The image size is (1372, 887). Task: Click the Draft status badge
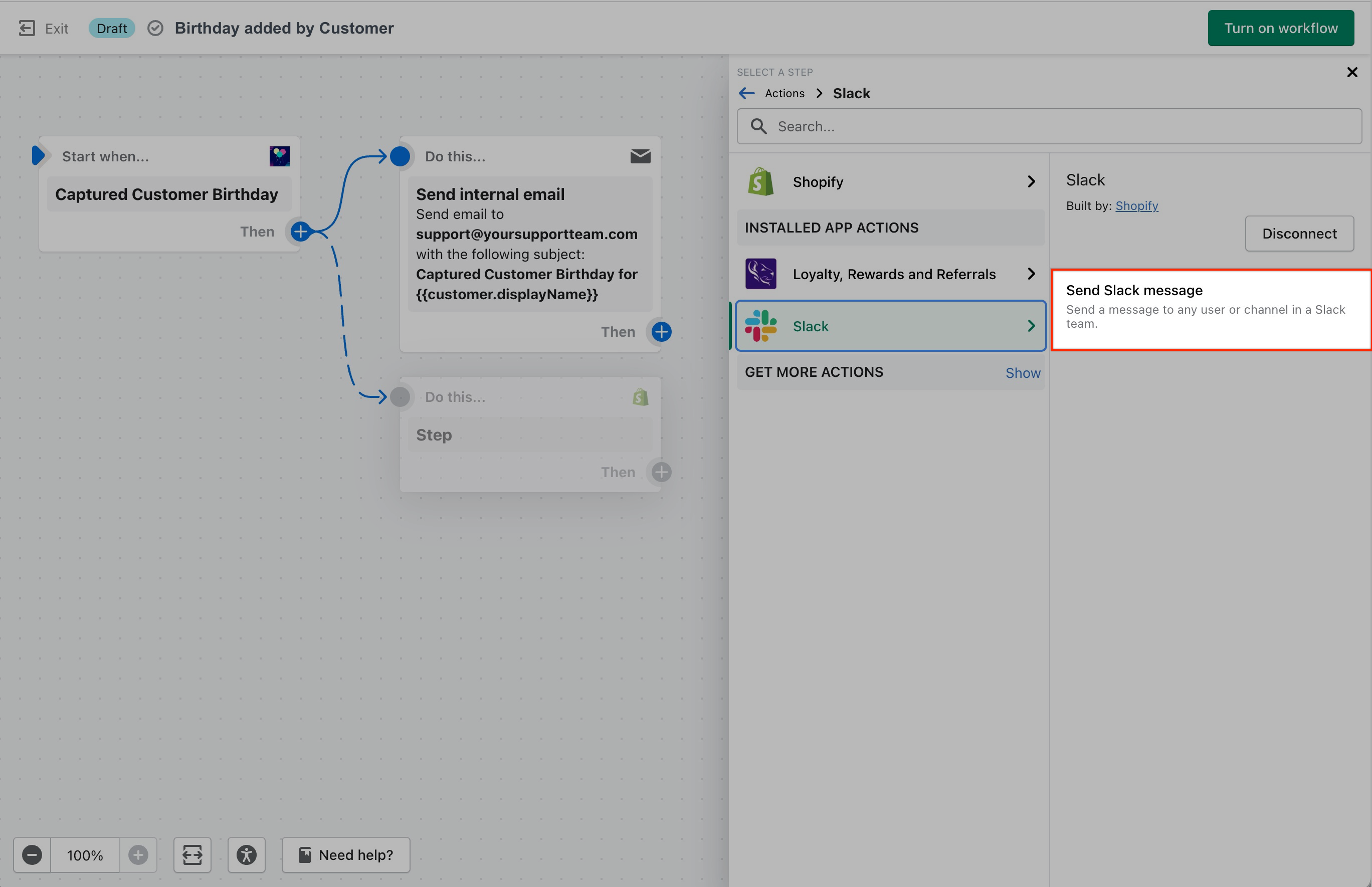click(112, 28)
